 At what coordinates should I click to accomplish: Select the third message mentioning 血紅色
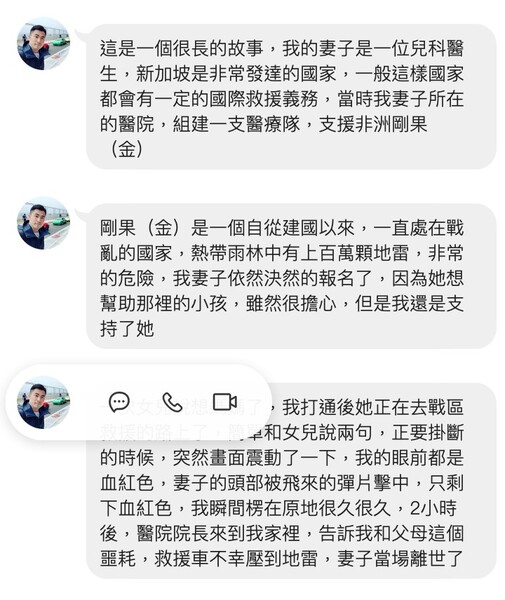pos(291,481)
